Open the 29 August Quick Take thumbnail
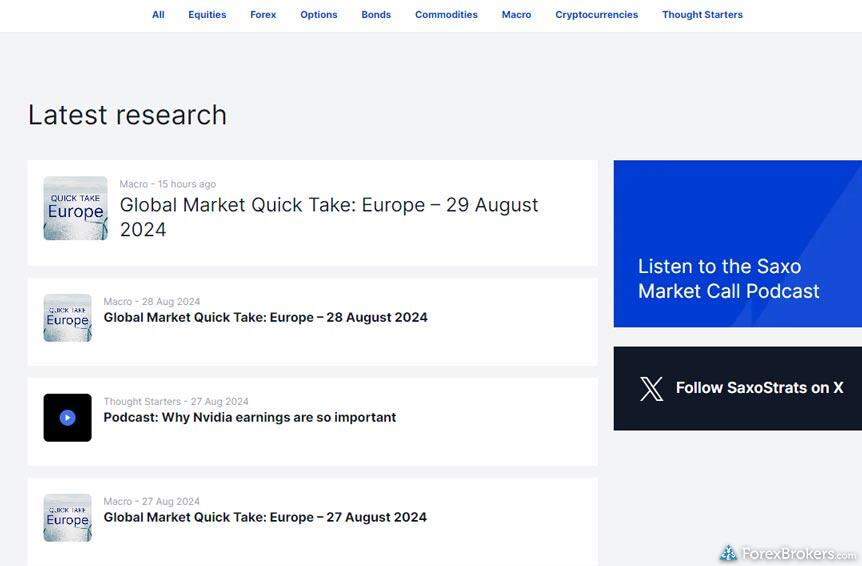862x566 pixels. pyautogui.click(x=75, y=208)
